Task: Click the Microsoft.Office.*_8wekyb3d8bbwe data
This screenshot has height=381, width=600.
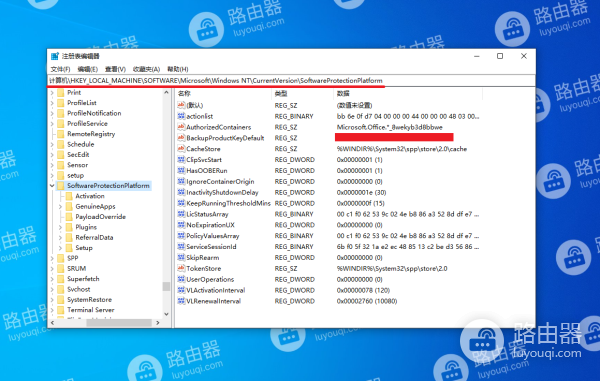Action: (x=390, y=127)
